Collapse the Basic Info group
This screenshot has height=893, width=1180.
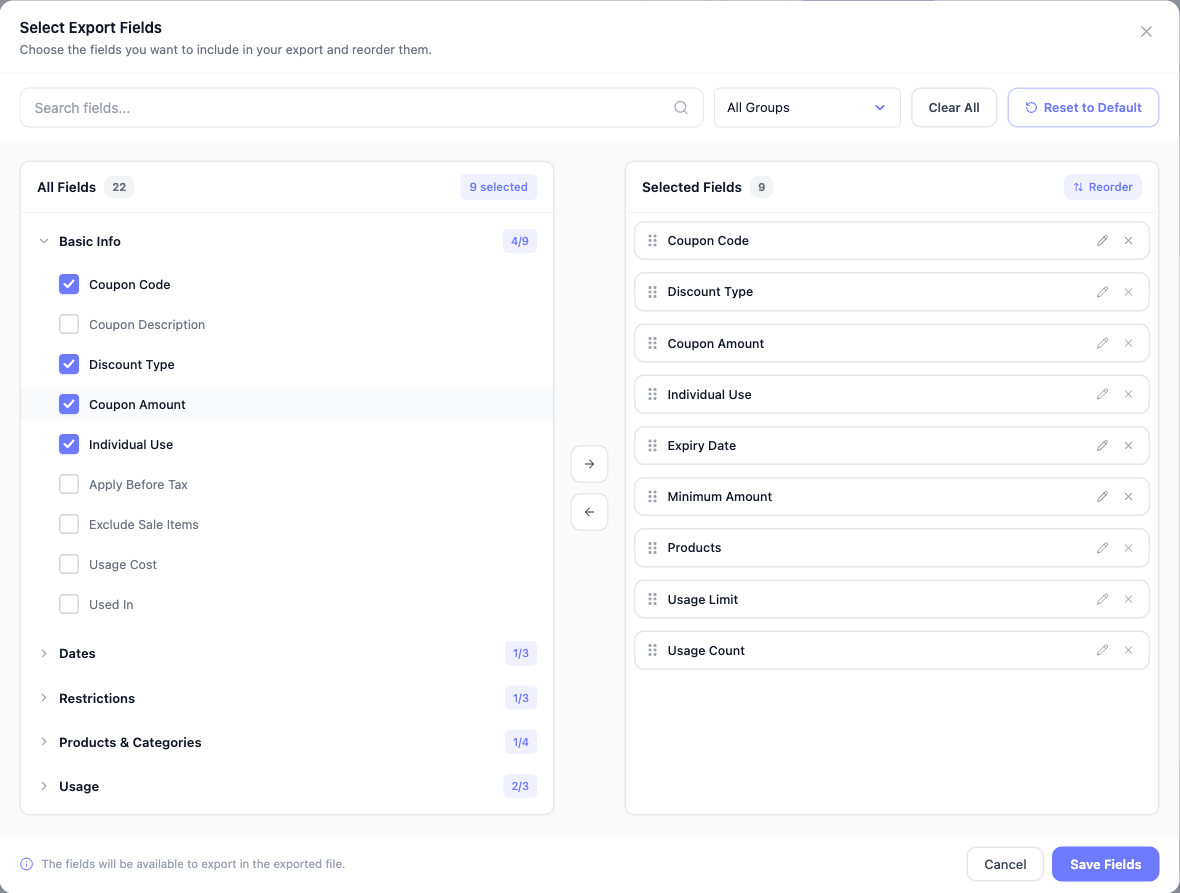point(44,241)
